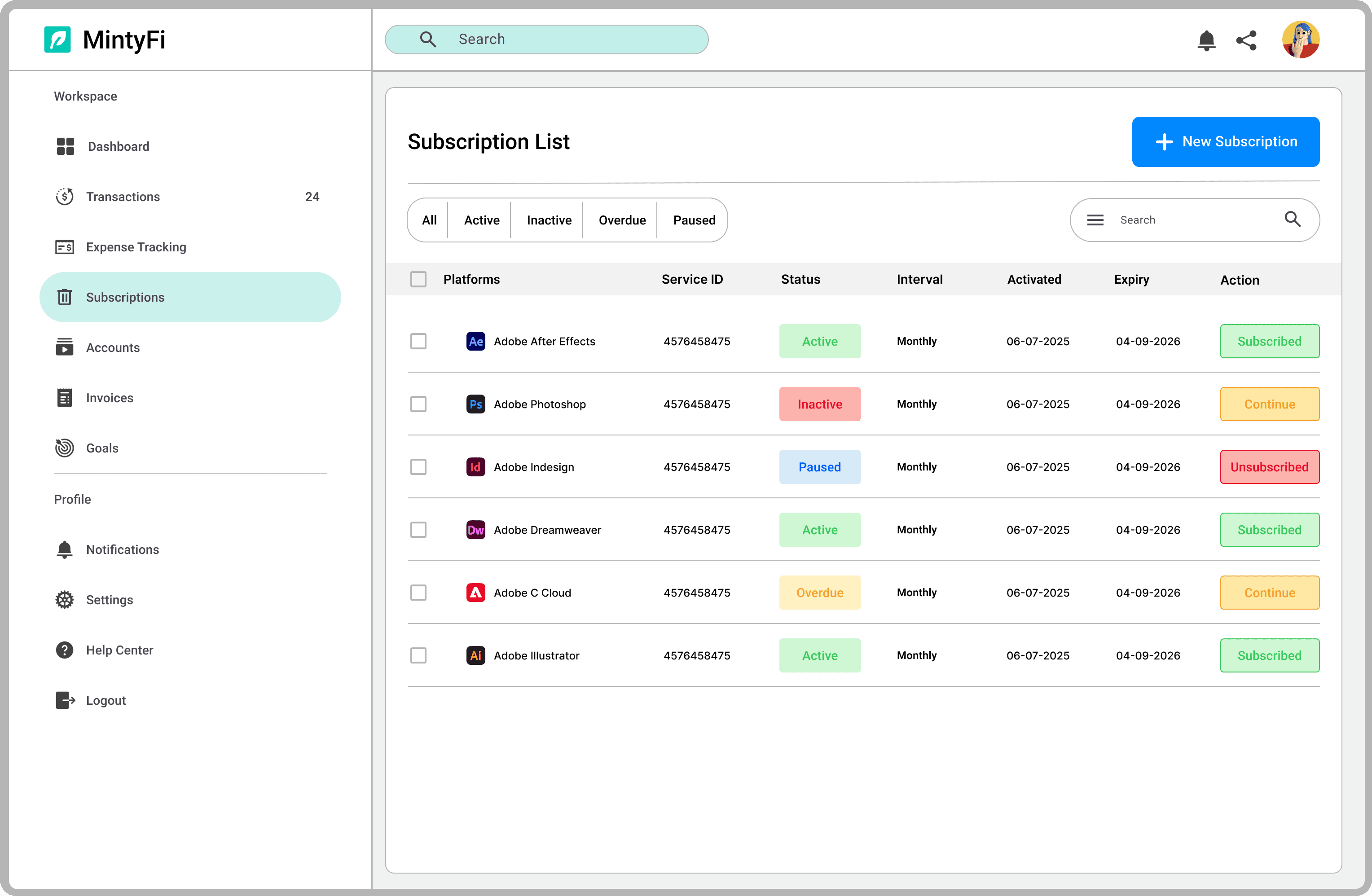Toggle the select-all checkbox in the table header
The width and height of the screenshot is (1372, 896).
pos(418,279)
